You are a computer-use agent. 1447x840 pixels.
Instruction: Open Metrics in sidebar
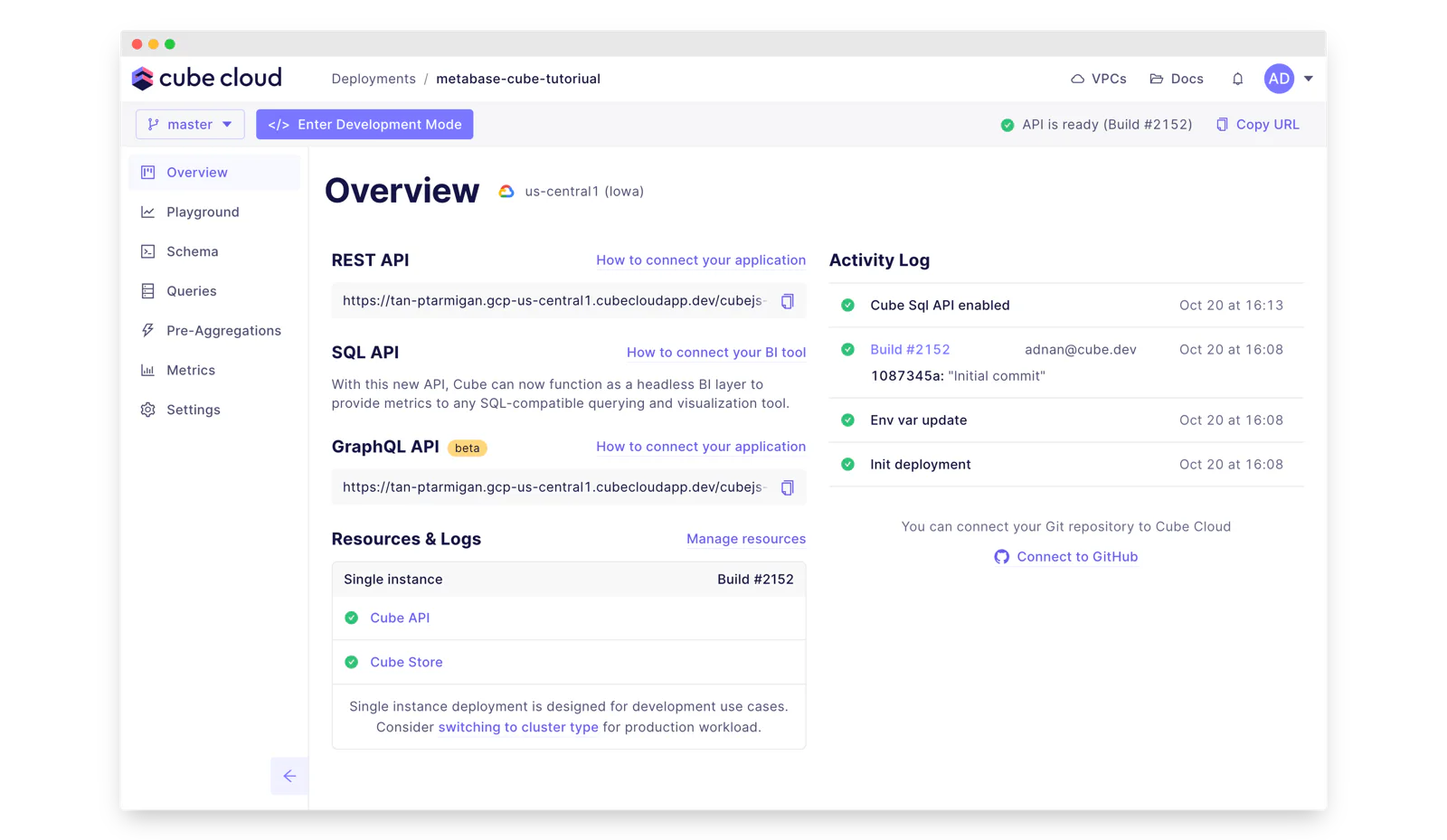pos(214,370)
